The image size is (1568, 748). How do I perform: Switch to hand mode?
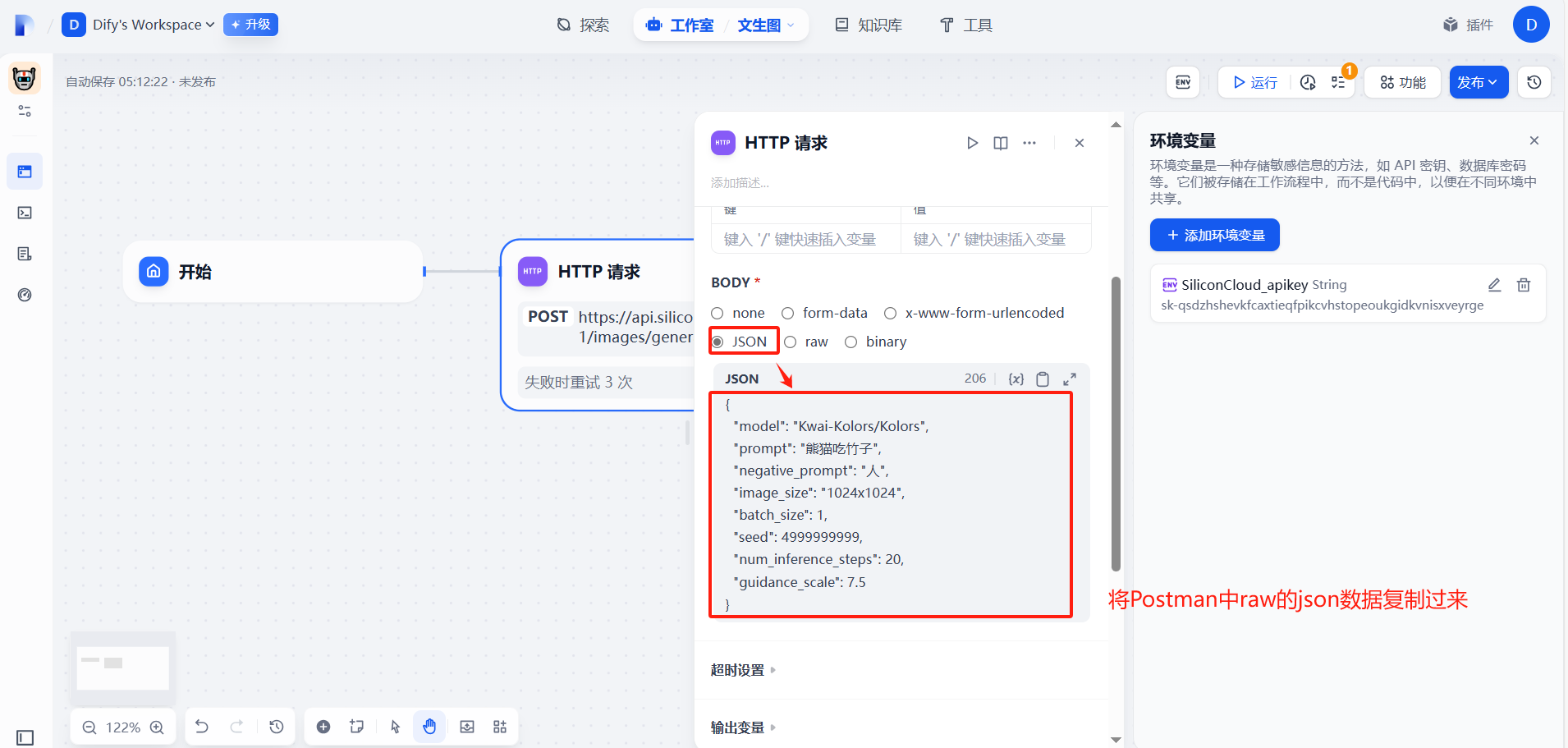click(429, 727)
